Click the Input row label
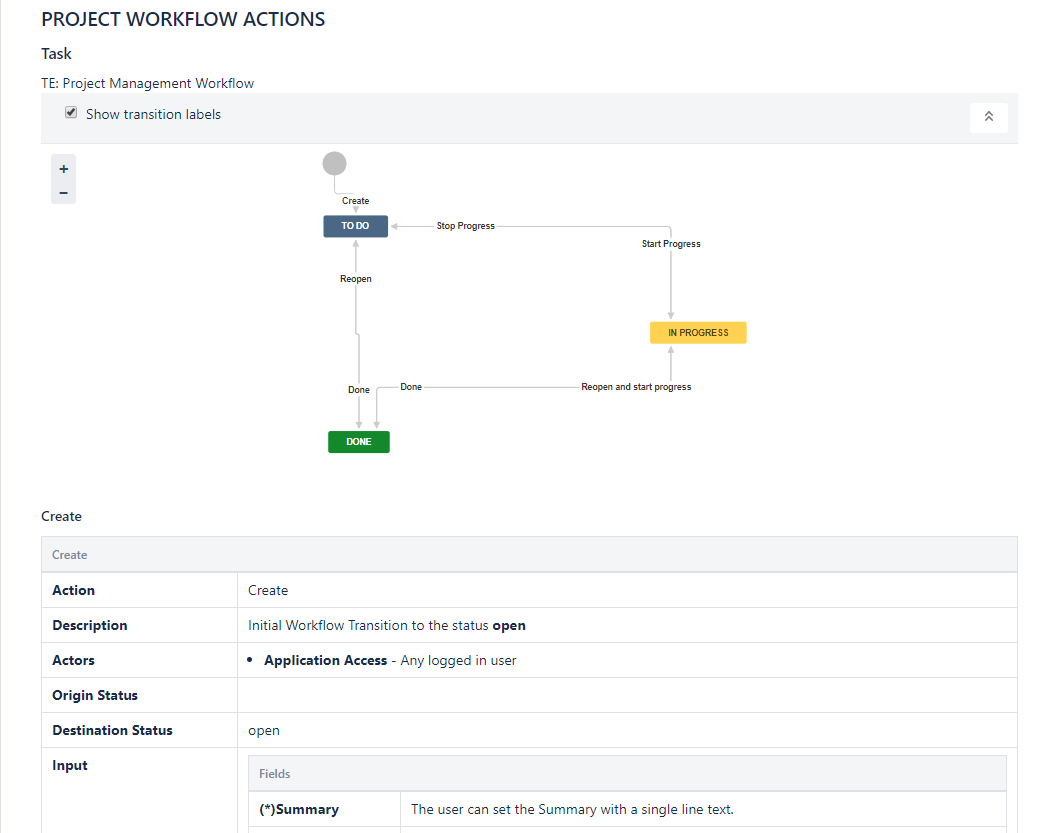Screen dimensions: 1045x833 pyautogui.click(x=69, y=765)
